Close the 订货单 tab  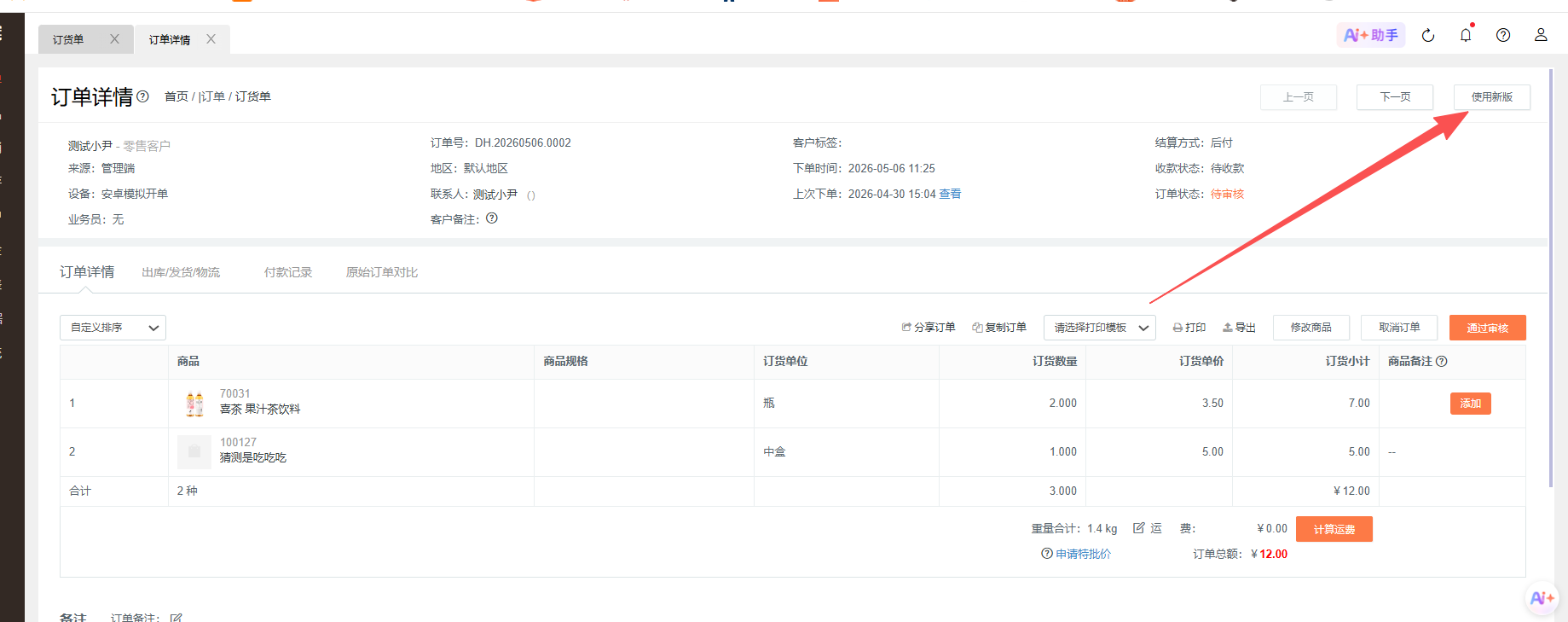click(x=114, y=39)
